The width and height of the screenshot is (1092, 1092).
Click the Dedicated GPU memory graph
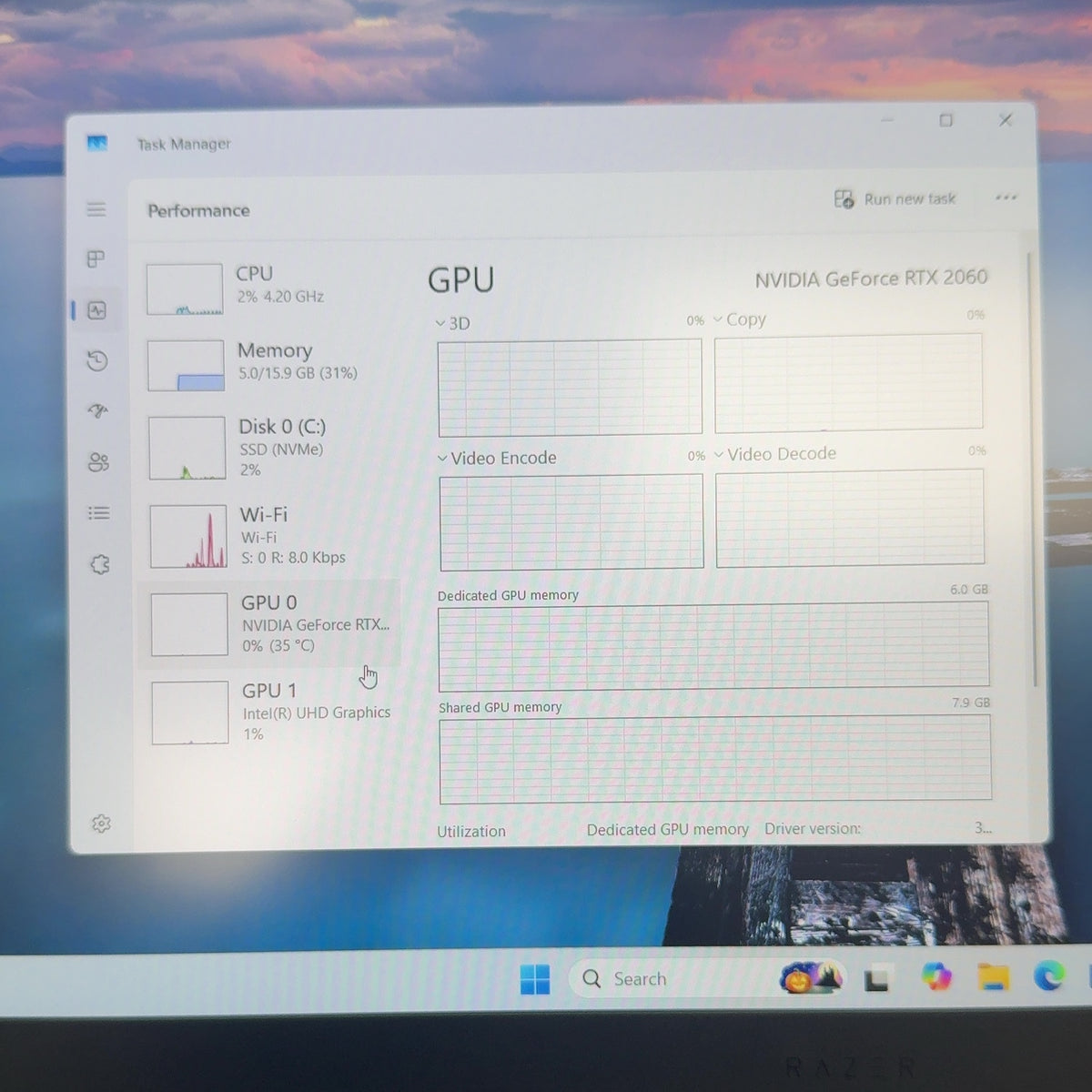pos(713,645)
